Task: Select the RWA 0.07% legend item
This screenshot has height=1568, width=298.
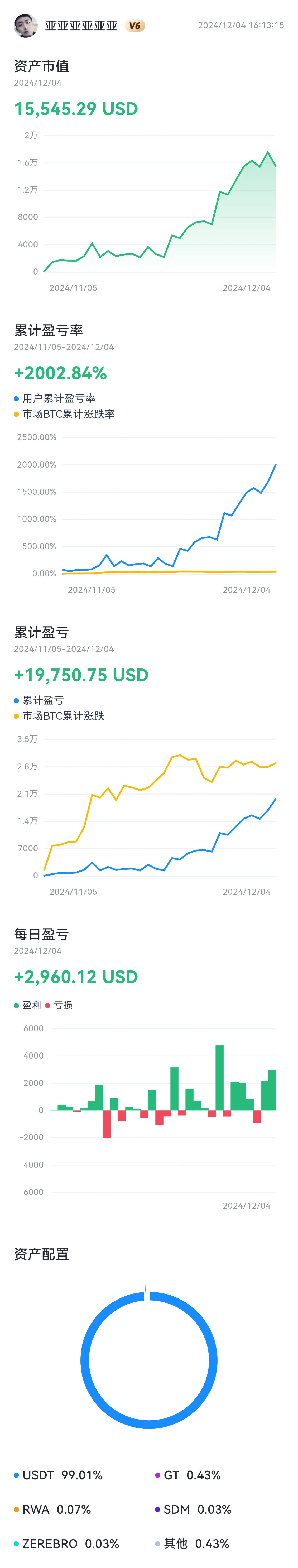Action: (x=52, y=1509)
